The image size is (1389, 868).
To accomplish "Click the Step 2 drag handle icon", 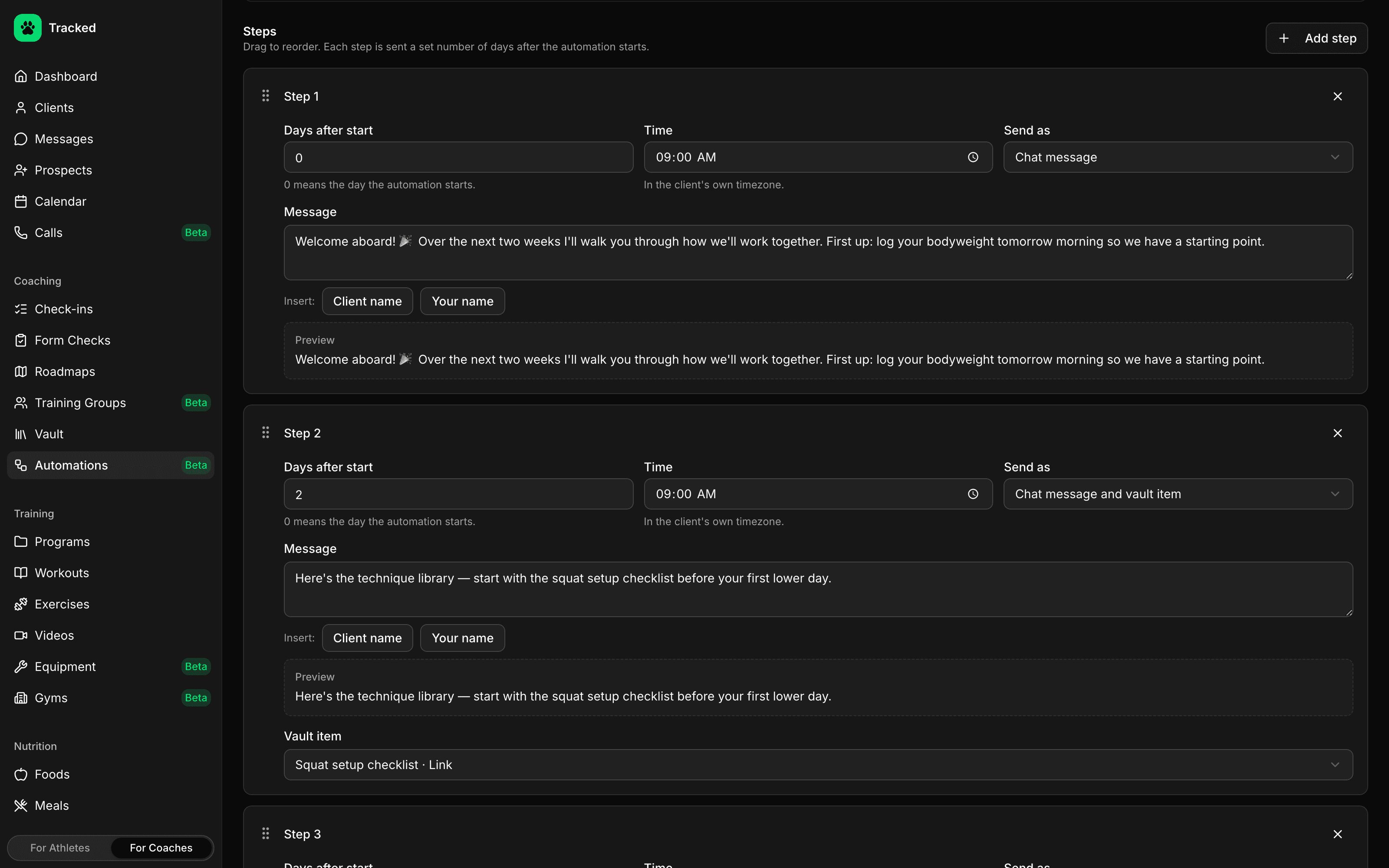I will pyautogui.click(x=265, y=432).
